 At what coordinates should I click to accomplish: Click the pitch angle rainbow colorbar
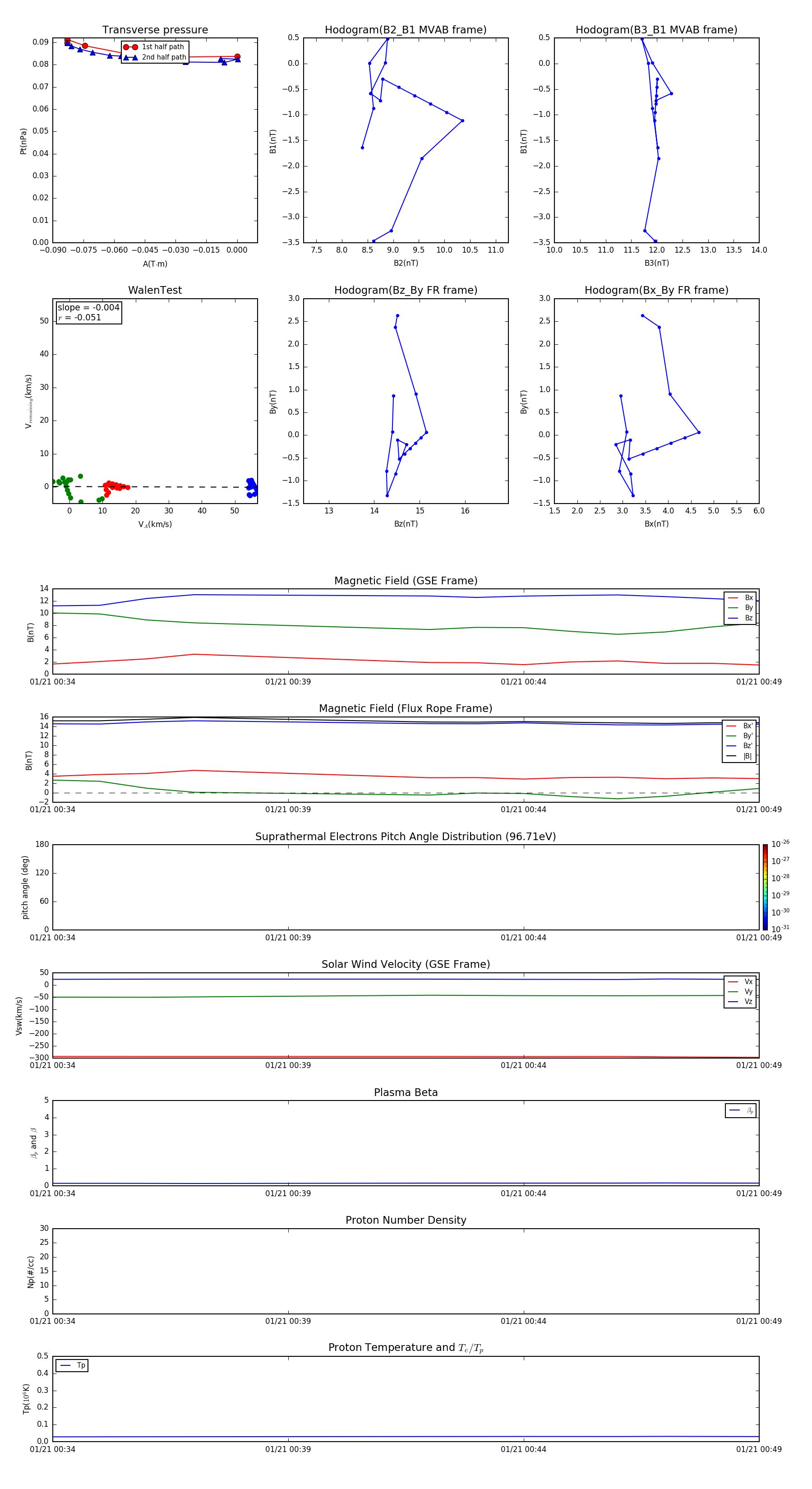(x=765, y=887)
